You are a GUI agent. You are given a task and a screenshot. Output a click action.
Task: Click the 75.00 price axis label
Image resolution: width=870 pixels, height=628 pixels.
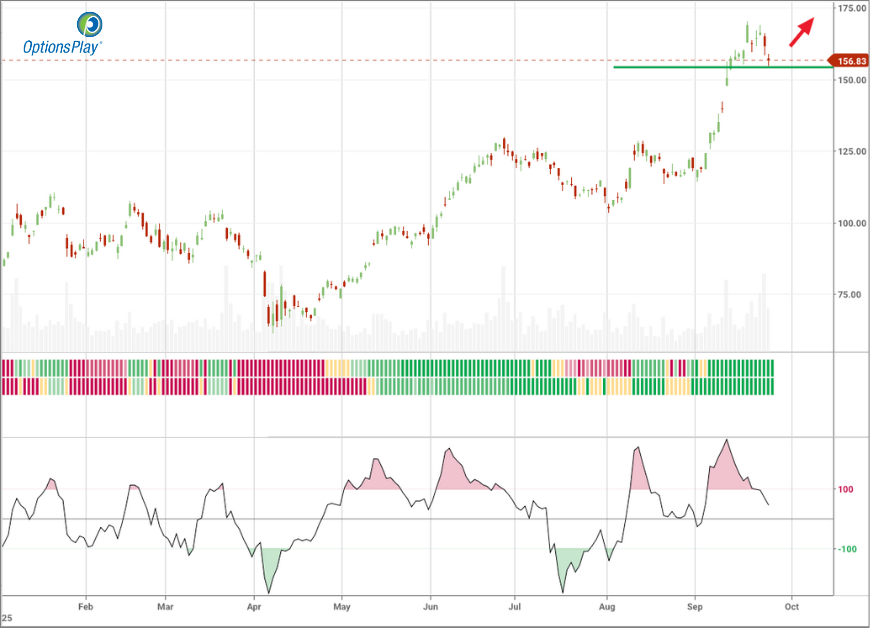click(x=851, y=295)
